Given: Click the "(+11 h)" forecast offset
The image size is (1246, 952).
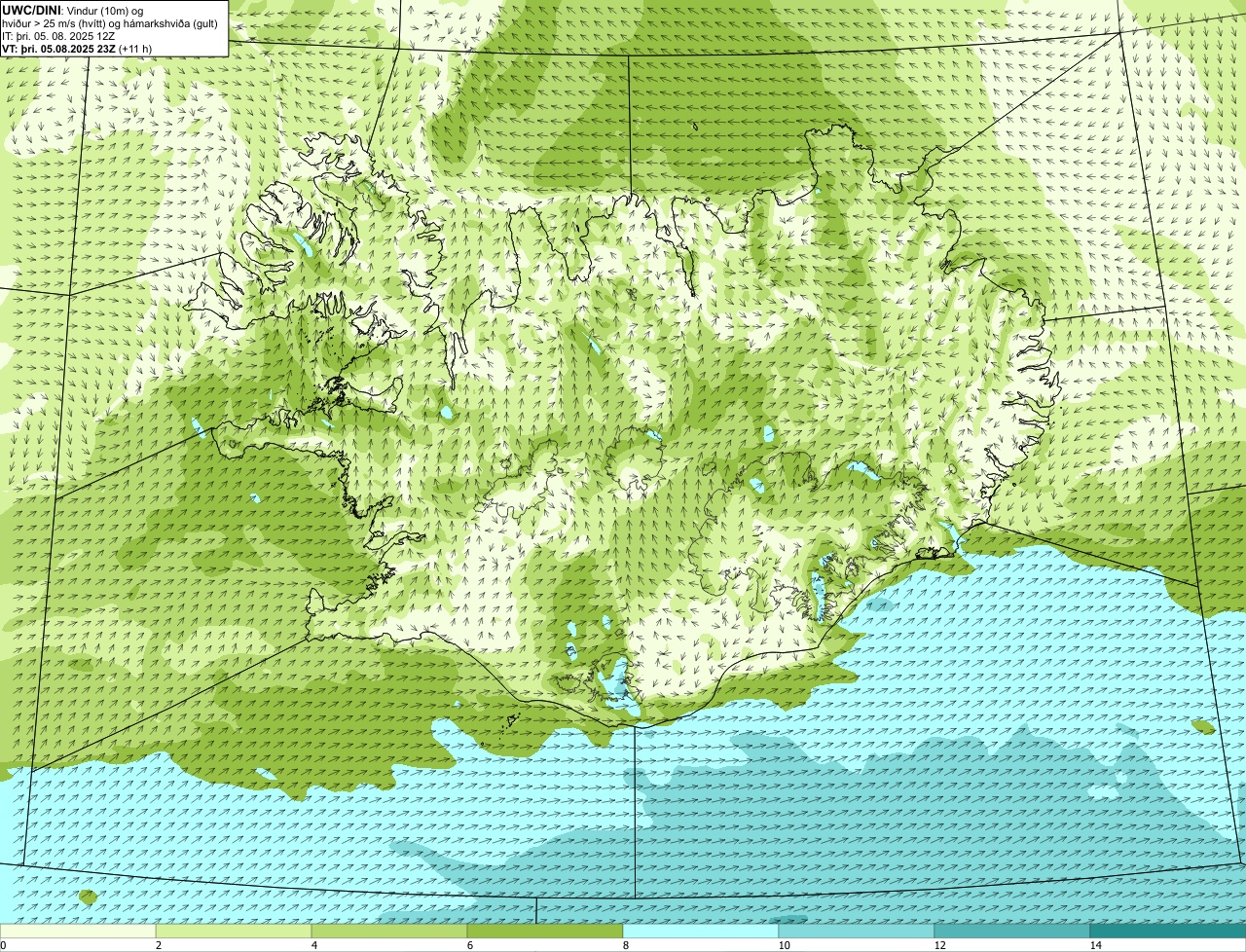Looking at the screenshot, I should tap(135, 49).
